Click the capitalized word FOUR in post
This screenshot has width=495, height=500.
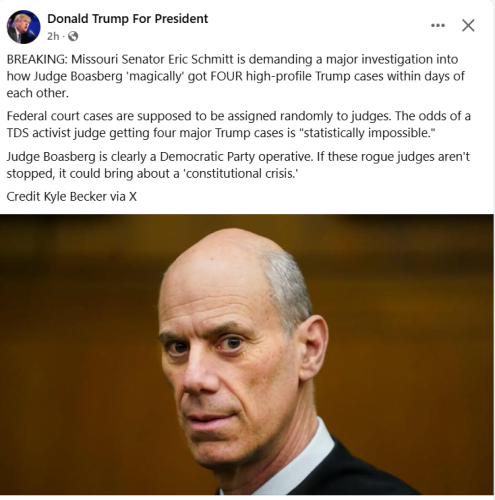pyautogui.click(x=226, y=76)
